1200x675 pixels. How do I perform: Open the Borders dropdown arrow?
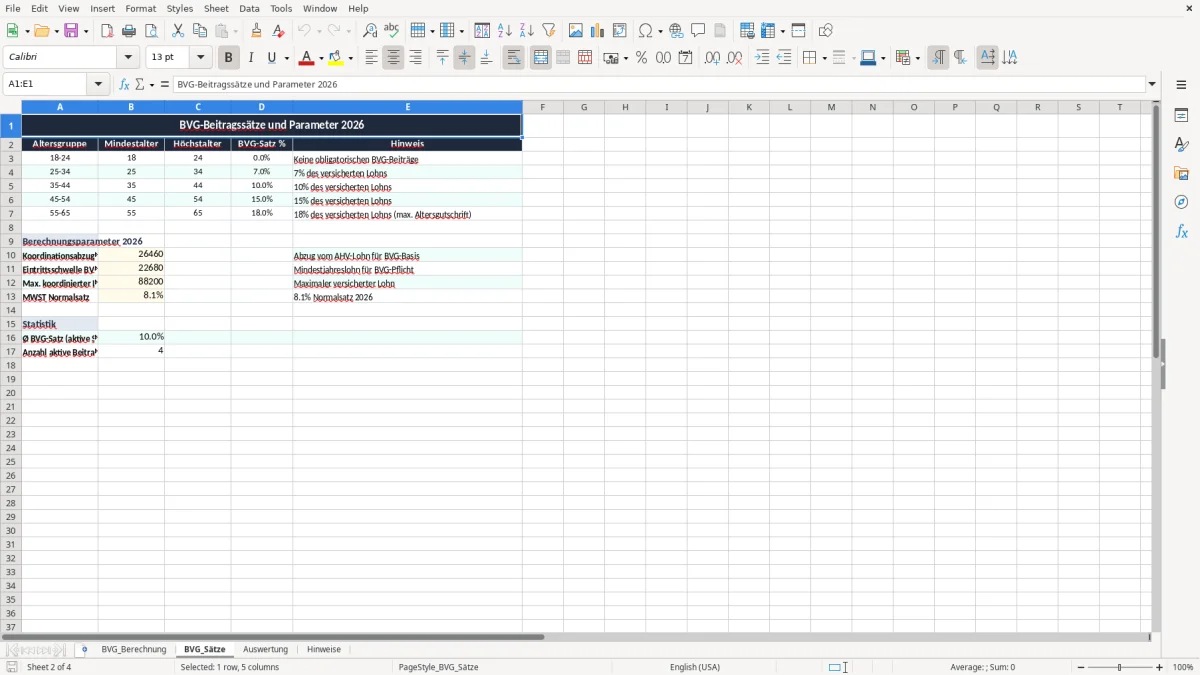823,58
